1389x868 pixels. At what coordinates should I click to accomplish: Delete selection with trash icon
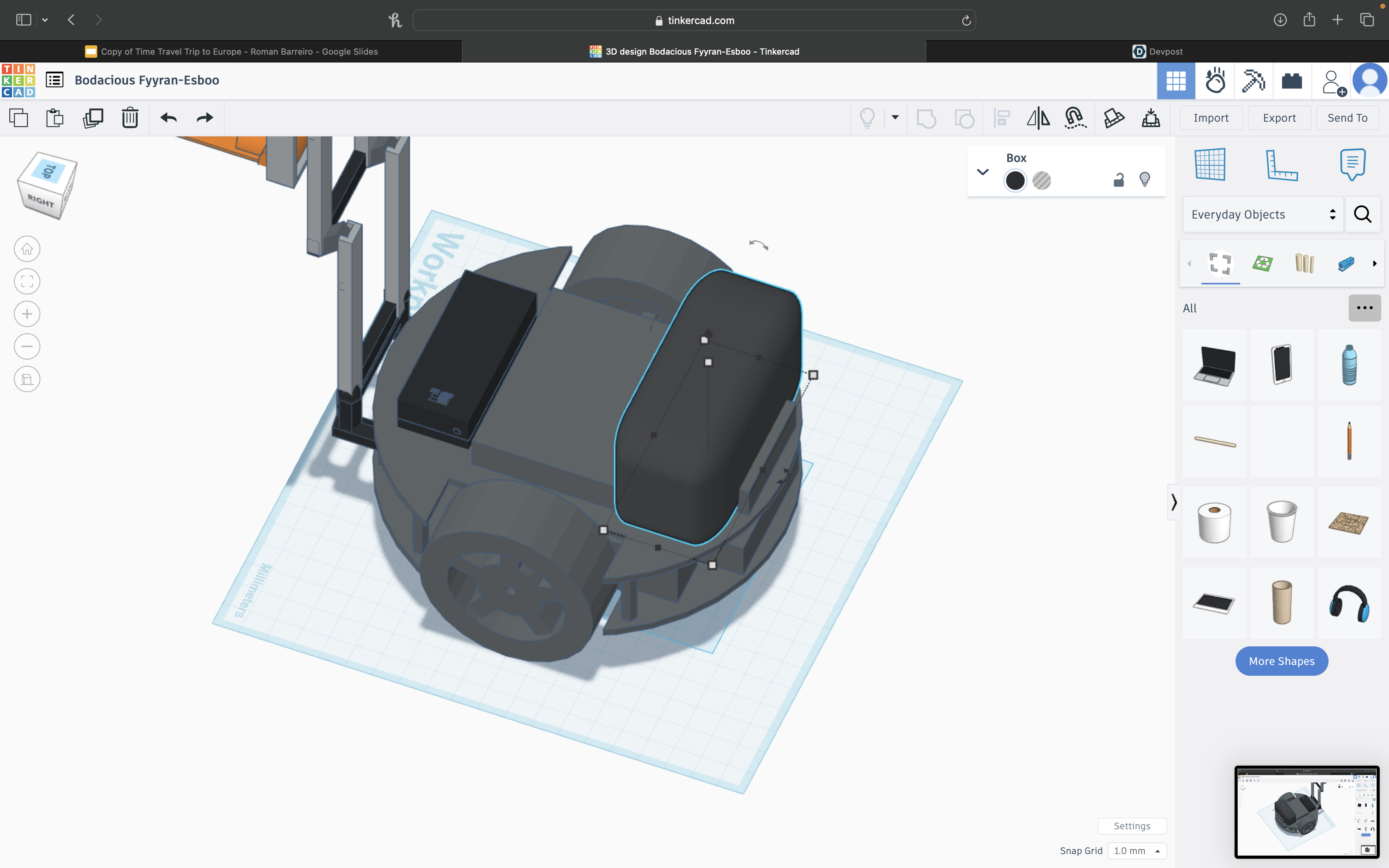coord(130,118)
